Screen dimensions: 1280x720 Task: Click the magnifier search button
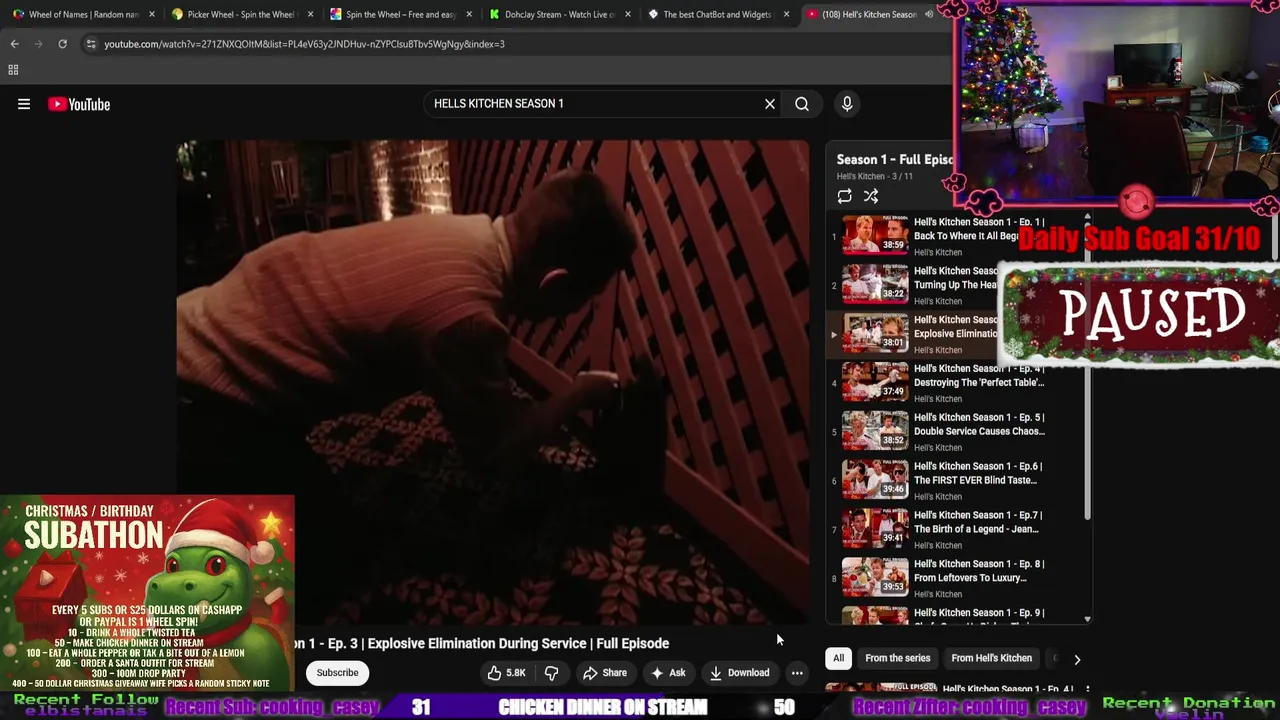pyautogui.click(x=802, y=104)
